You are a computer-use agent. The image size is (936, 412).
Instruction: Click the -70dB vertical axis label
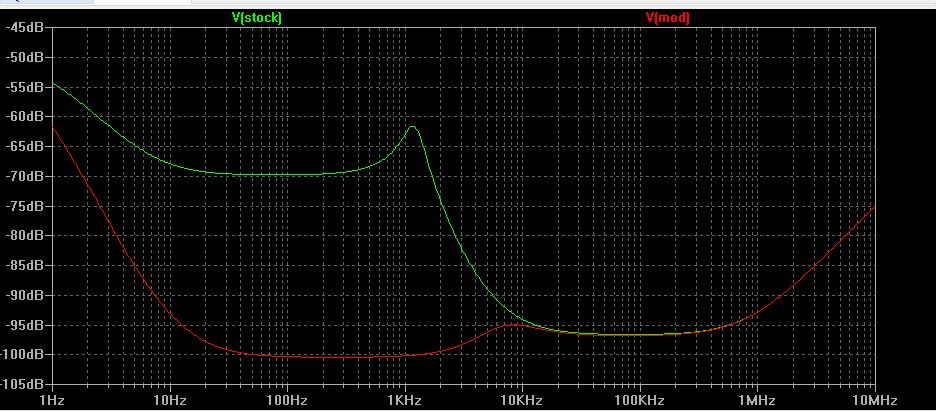point(25,176)
